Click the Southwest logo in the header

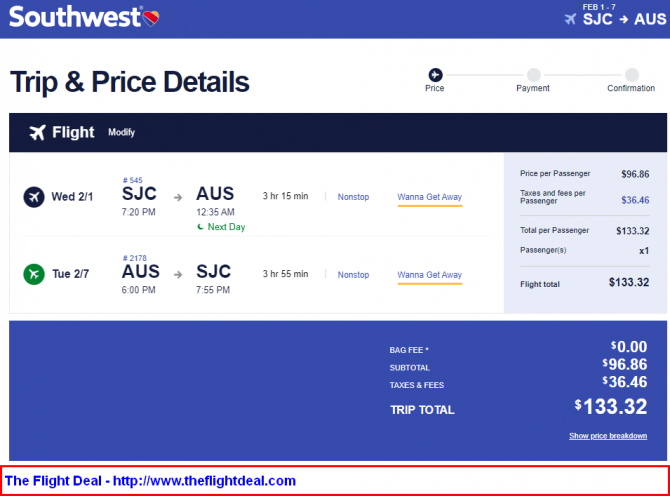click(84, 18)
